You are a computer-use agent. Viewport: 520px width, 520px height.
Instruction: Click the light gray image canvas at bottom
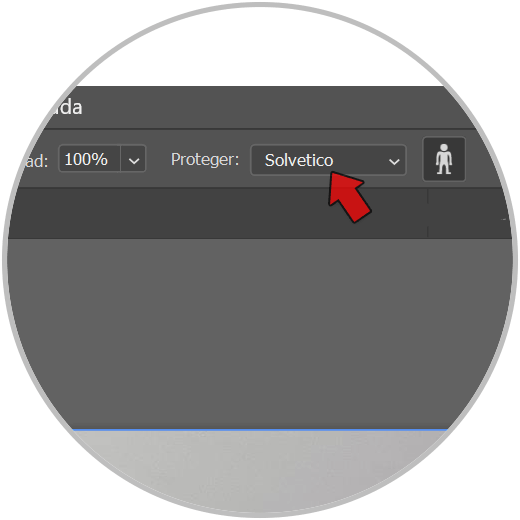coord(260,467)
